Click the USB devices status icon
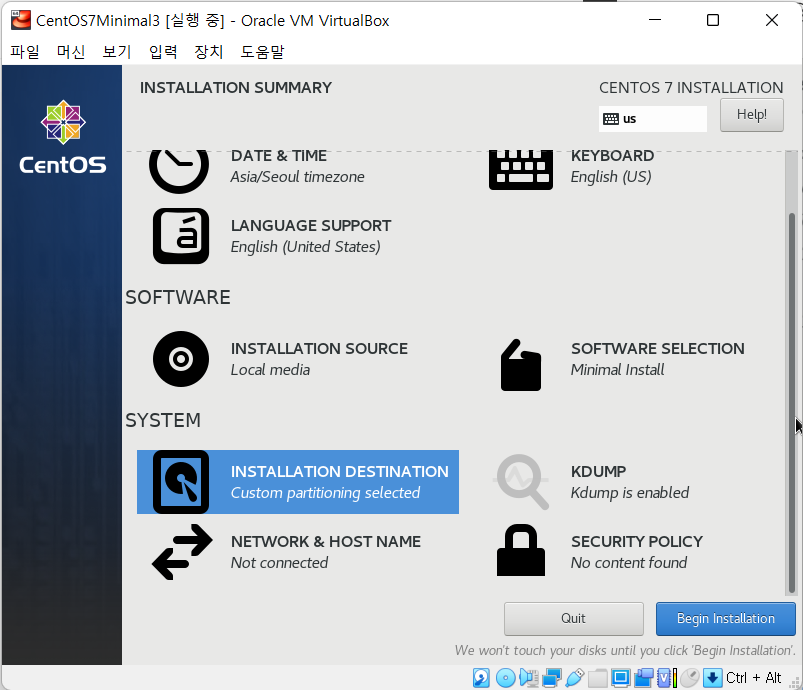The width and height of the screenshot is (803, 690). 575,678
